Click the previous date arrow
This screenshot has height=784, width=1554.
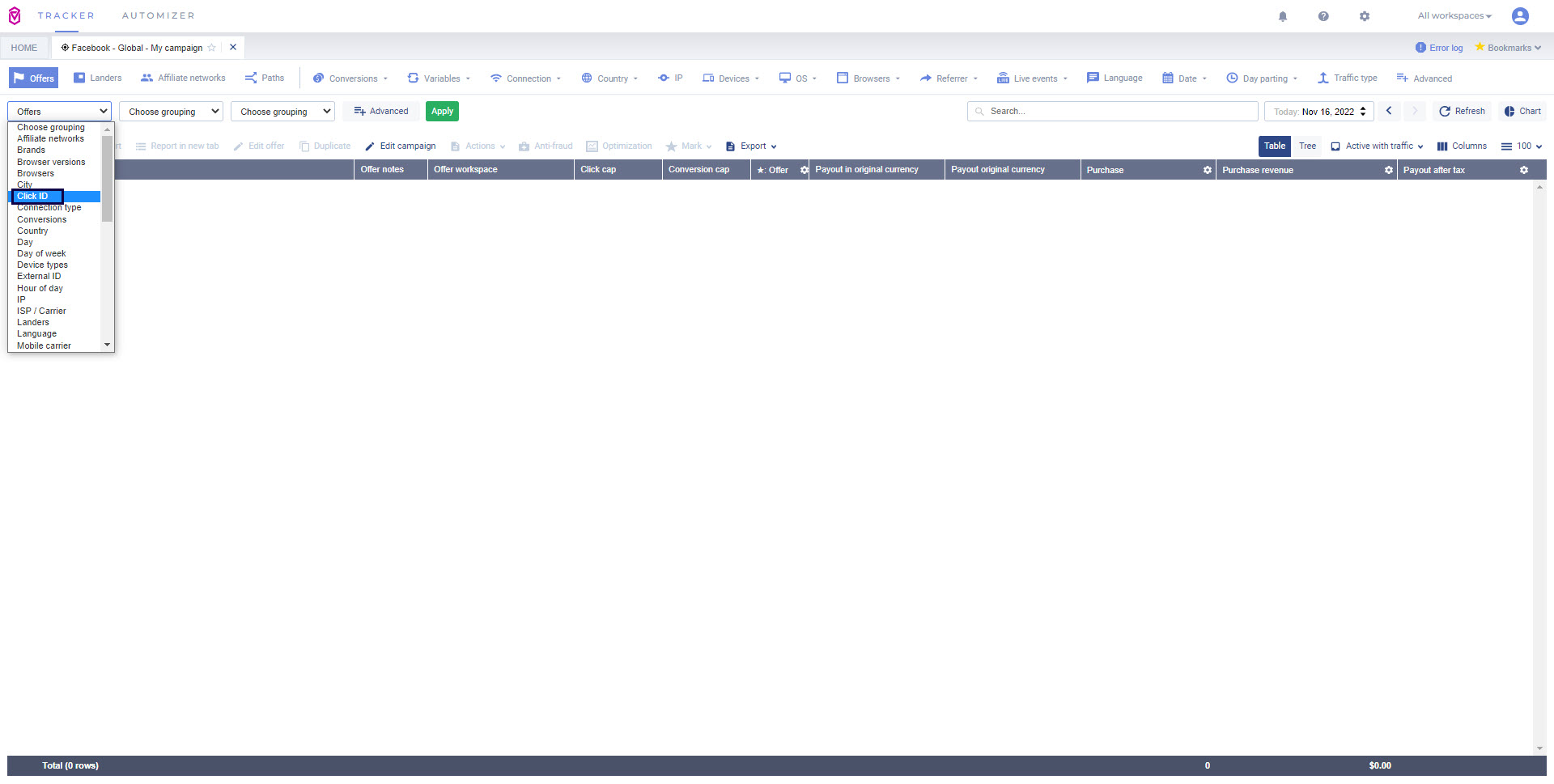click(1389, 111)
